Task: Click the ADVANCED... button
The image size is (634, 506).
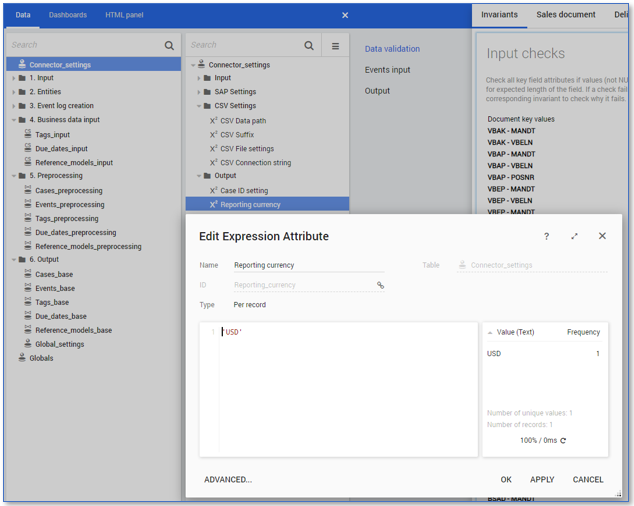Action: click(228, 479)
